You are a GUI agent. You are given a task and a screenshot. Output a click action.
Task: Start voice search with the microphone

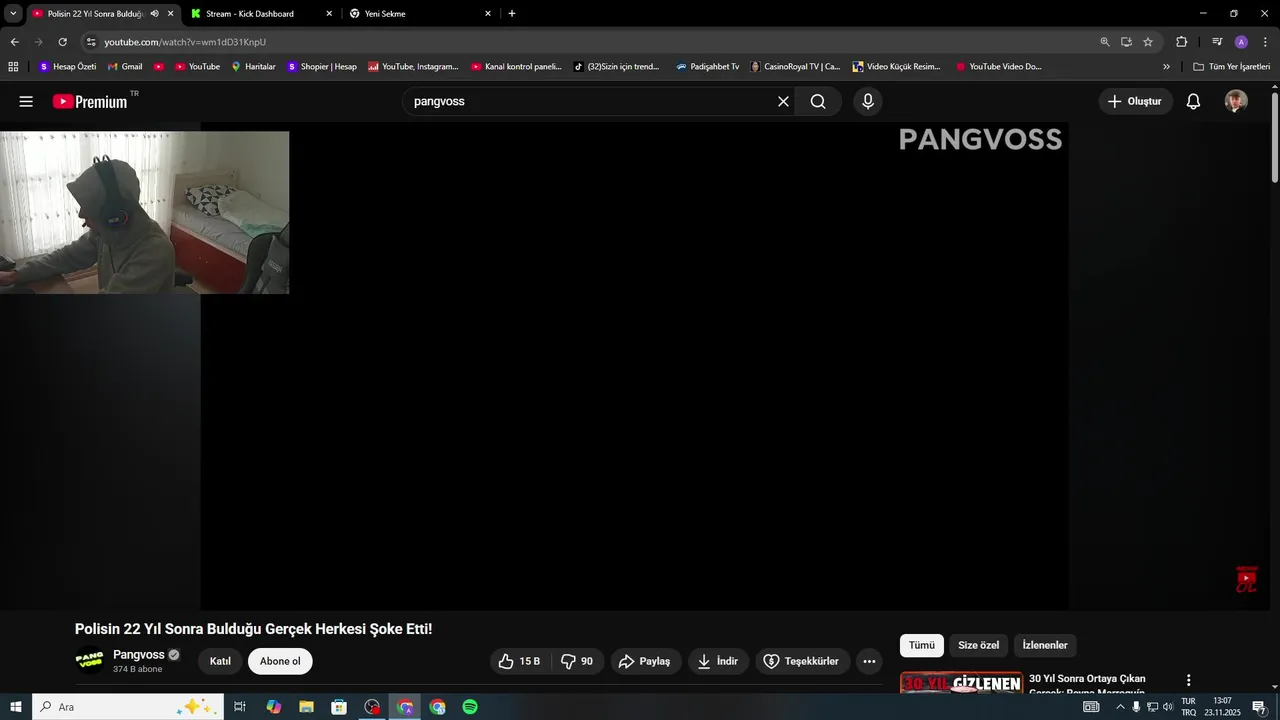coord(868,101)
